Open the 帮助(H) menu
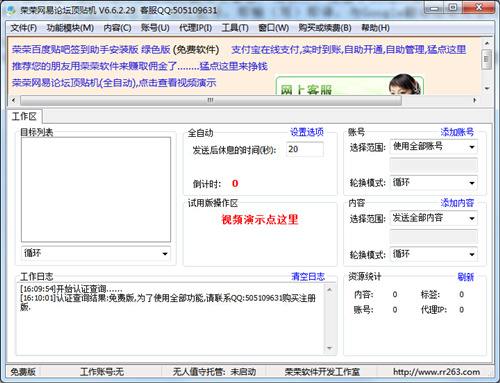 [375, 28]
